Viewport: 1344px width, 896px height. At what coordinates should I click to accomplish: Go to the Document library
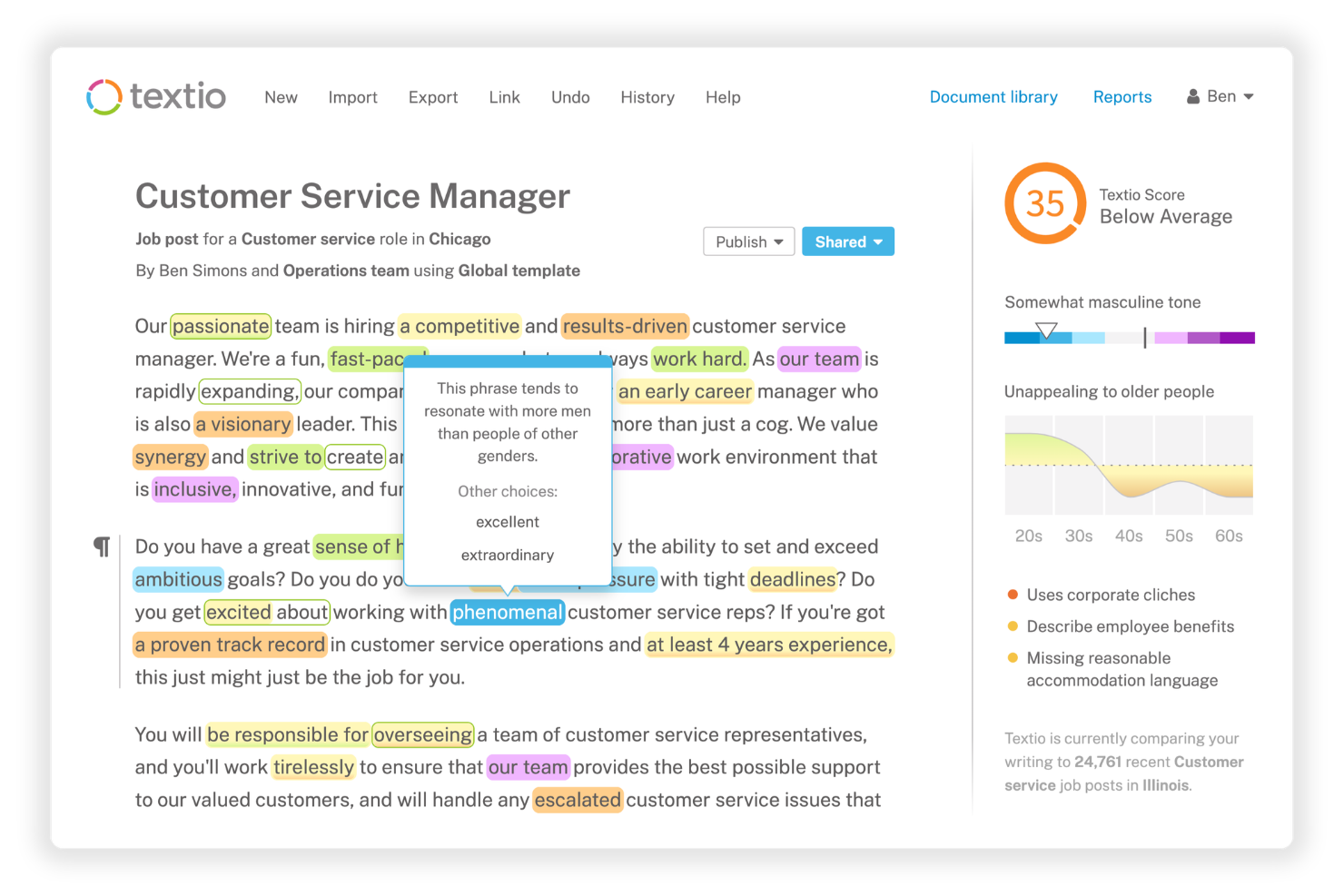pos(993,97)
